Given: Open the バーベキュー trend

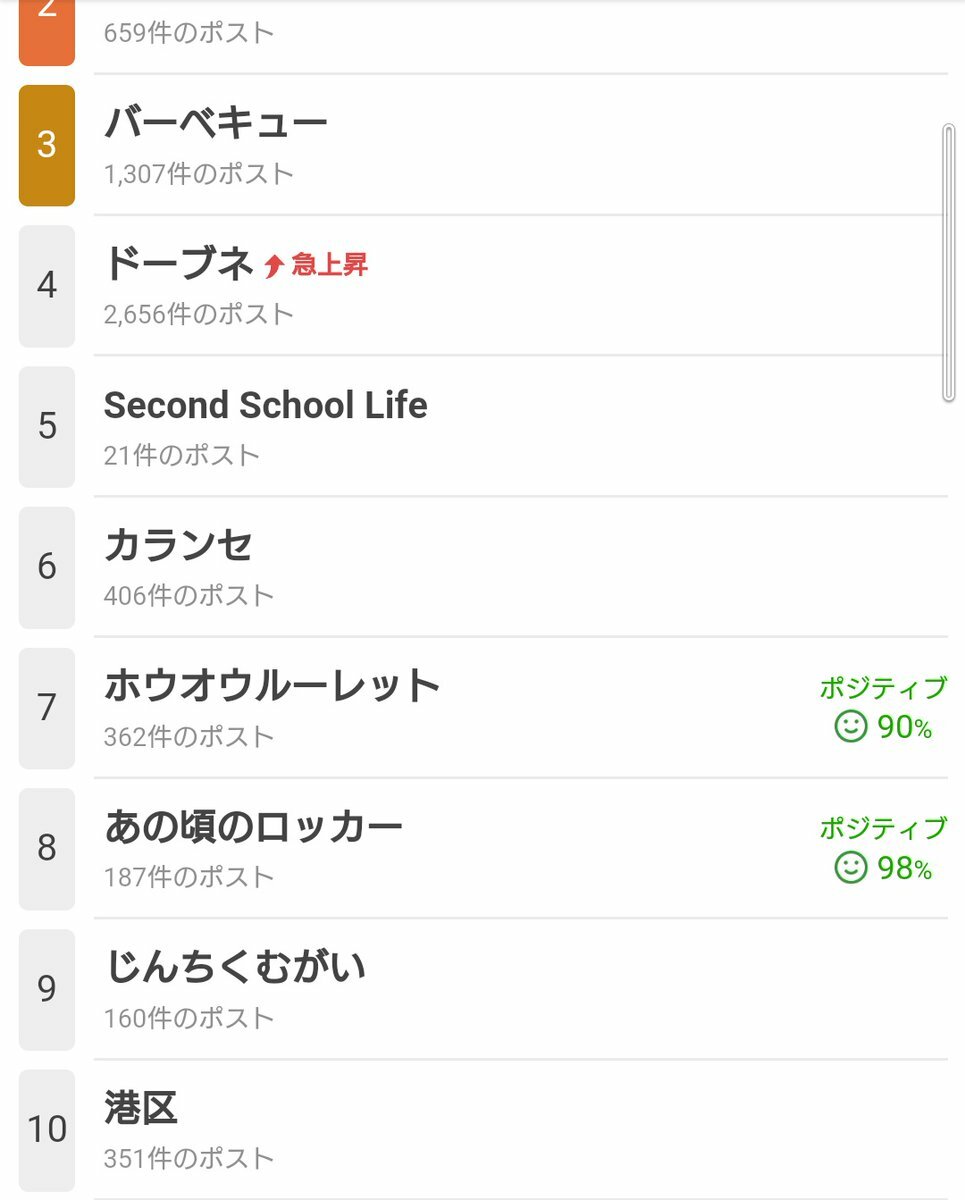Looking at the screenshot, I should coord(520,145).
